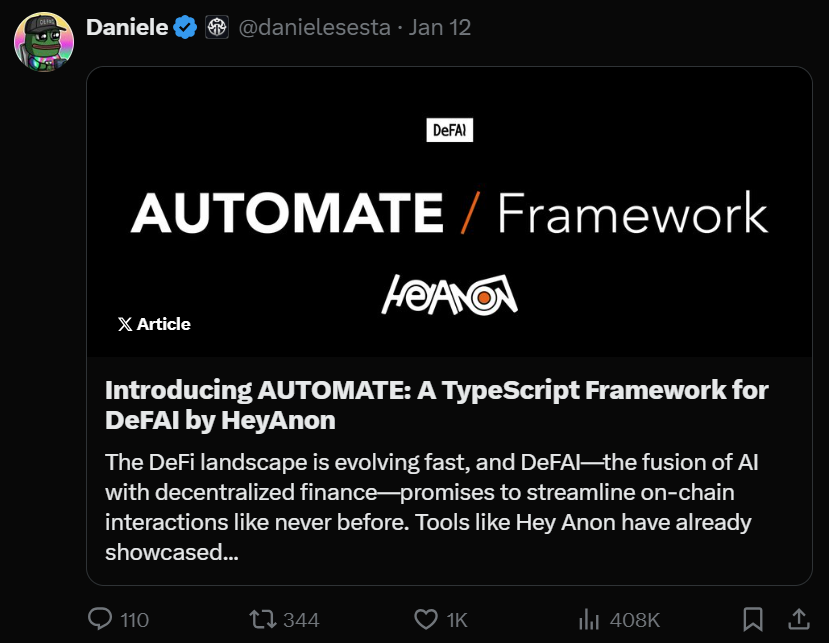
Task: Click the repost arrows icon
Action: 263,619
